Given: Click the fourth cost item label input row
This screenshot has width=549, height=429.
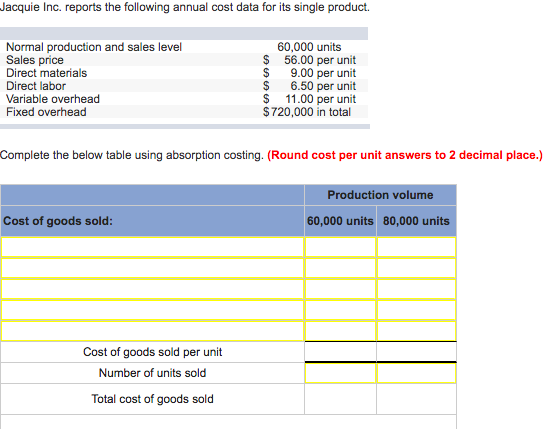Looking at the screenshot, I should click(152, 310).
